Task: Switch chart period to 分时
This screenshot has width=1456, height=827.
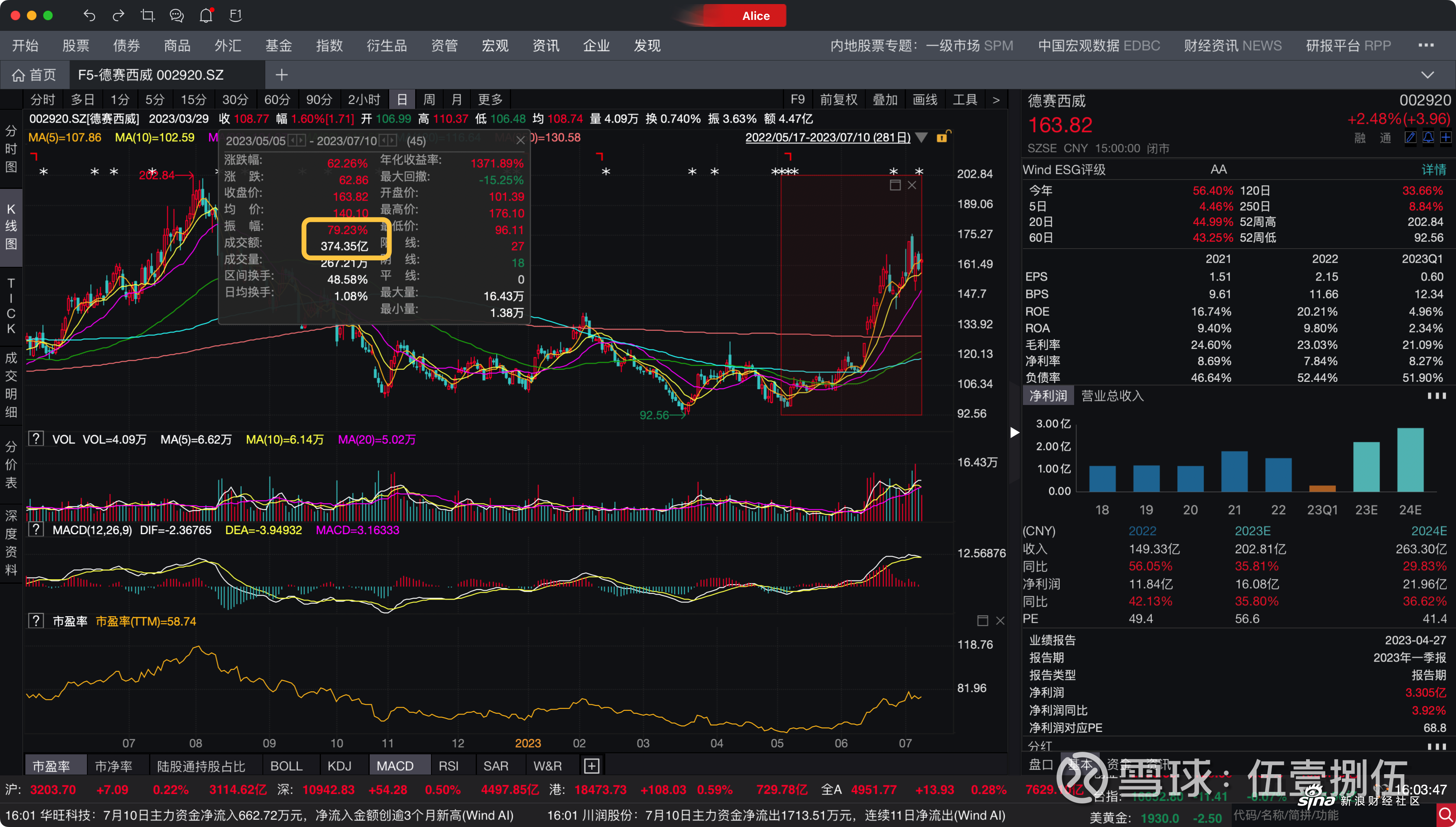Action: click(43, 100)
